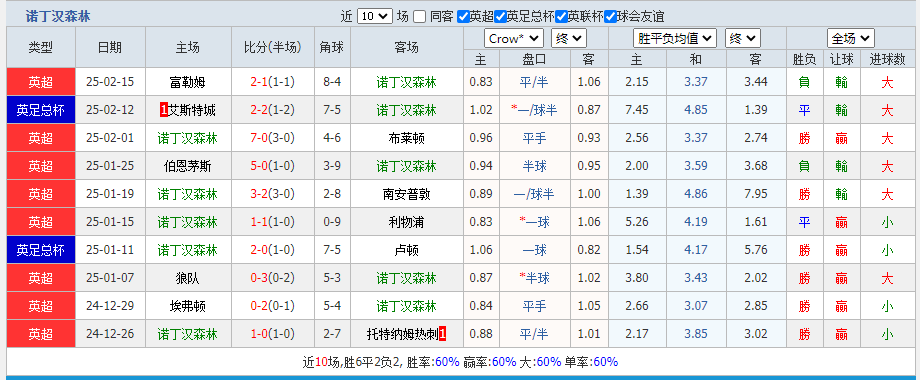Click the 1-0(1-0) score against 托特纳姆热刺

coord(272,334)
